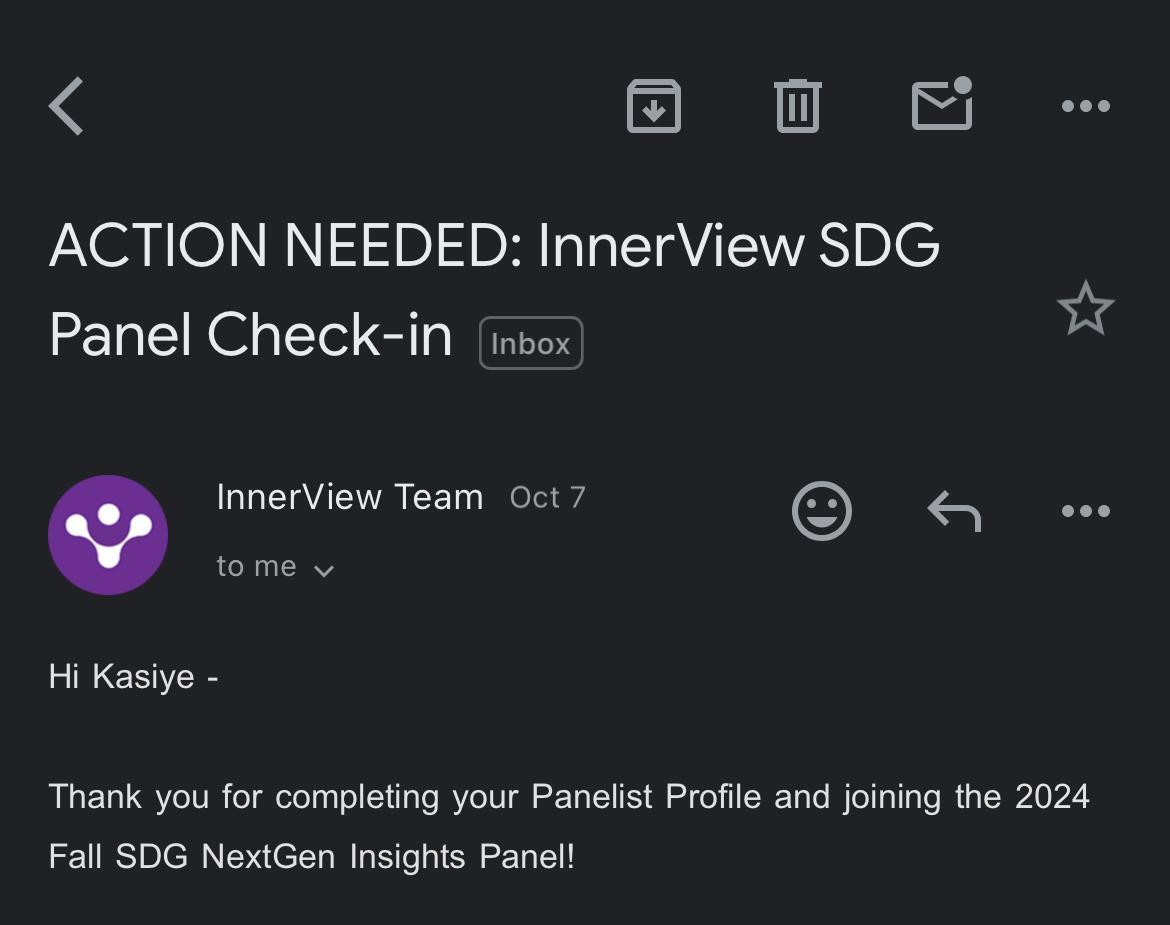Go back using the back arrow
This screenshot has height=925, width=1170.
(67, 106)
